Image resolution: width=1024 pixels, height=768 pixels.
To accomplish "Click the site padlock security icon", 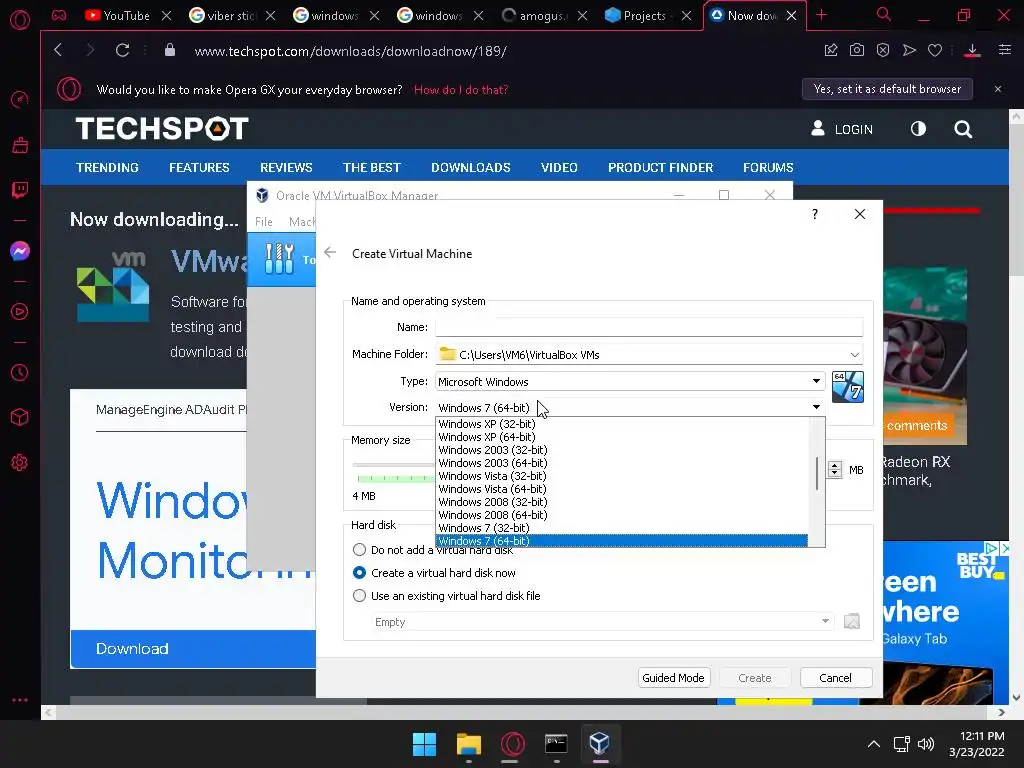I will click(170, 50).
